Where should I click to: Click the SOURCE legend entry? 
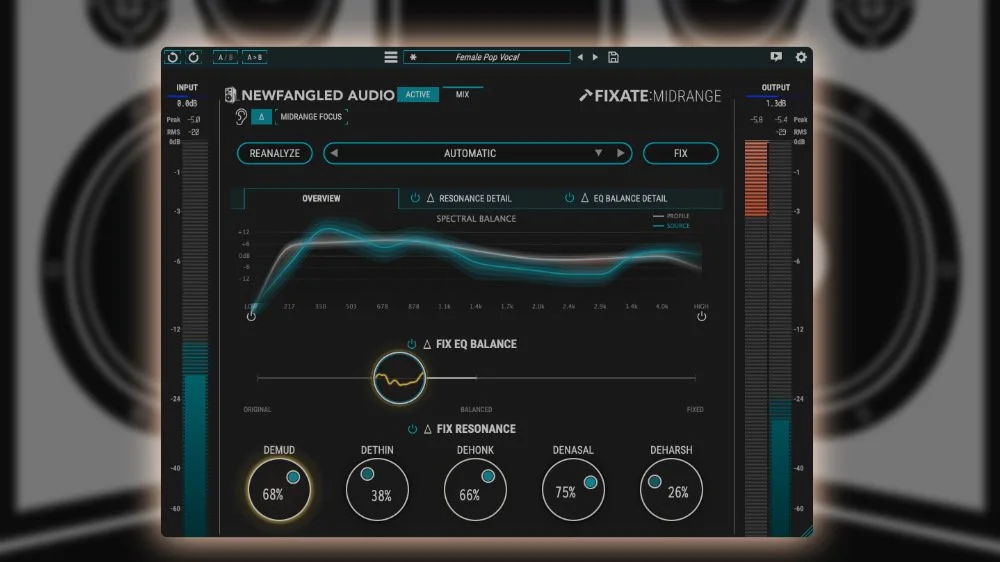[x=672, y=226]
